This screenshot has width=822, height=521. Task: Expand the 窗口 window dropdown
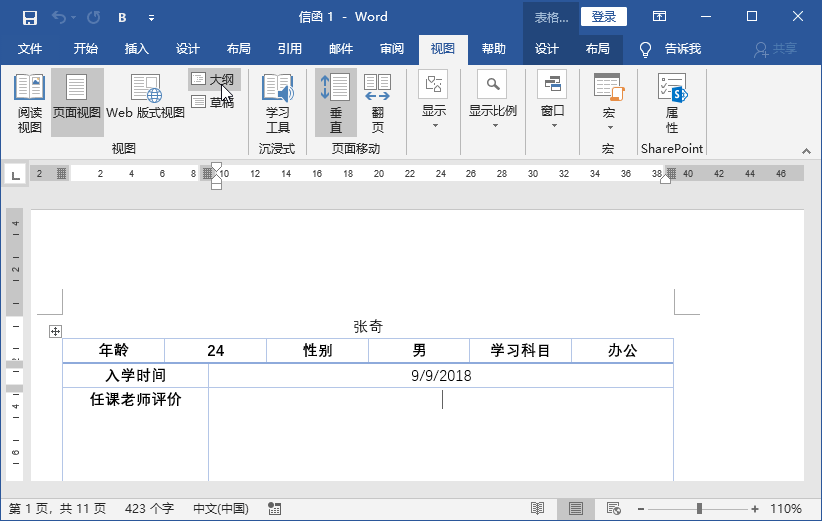pyautogui.click(x=553, y=100)
